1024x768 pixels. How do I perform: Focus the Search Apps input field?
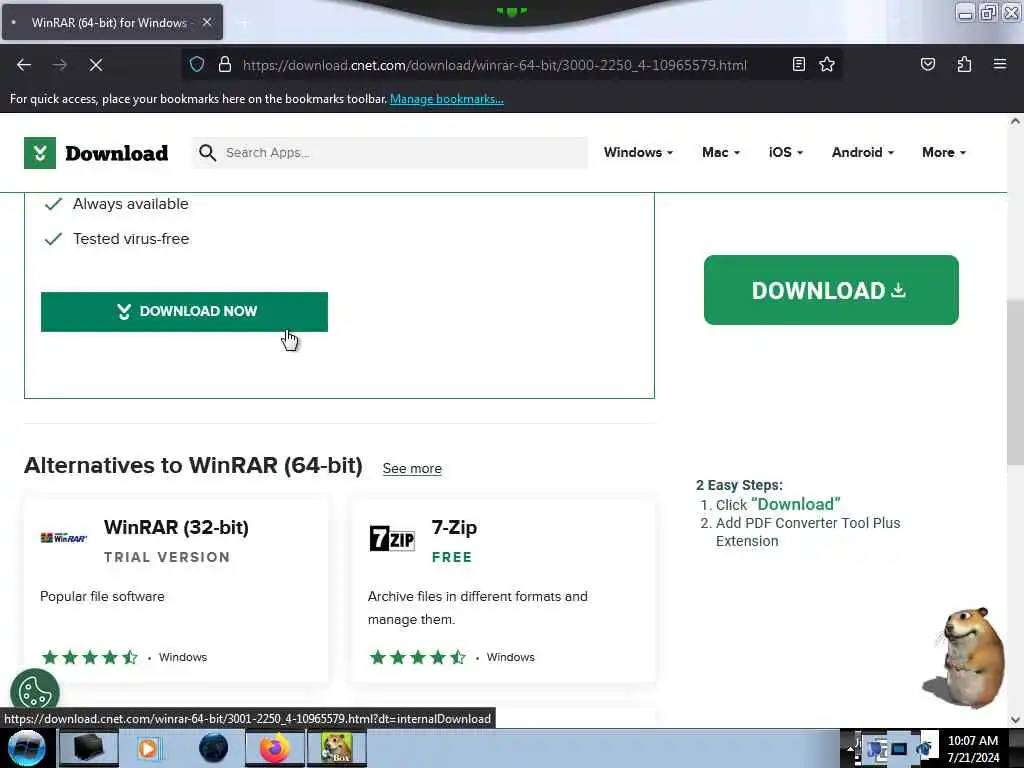(x=390, y=153)
